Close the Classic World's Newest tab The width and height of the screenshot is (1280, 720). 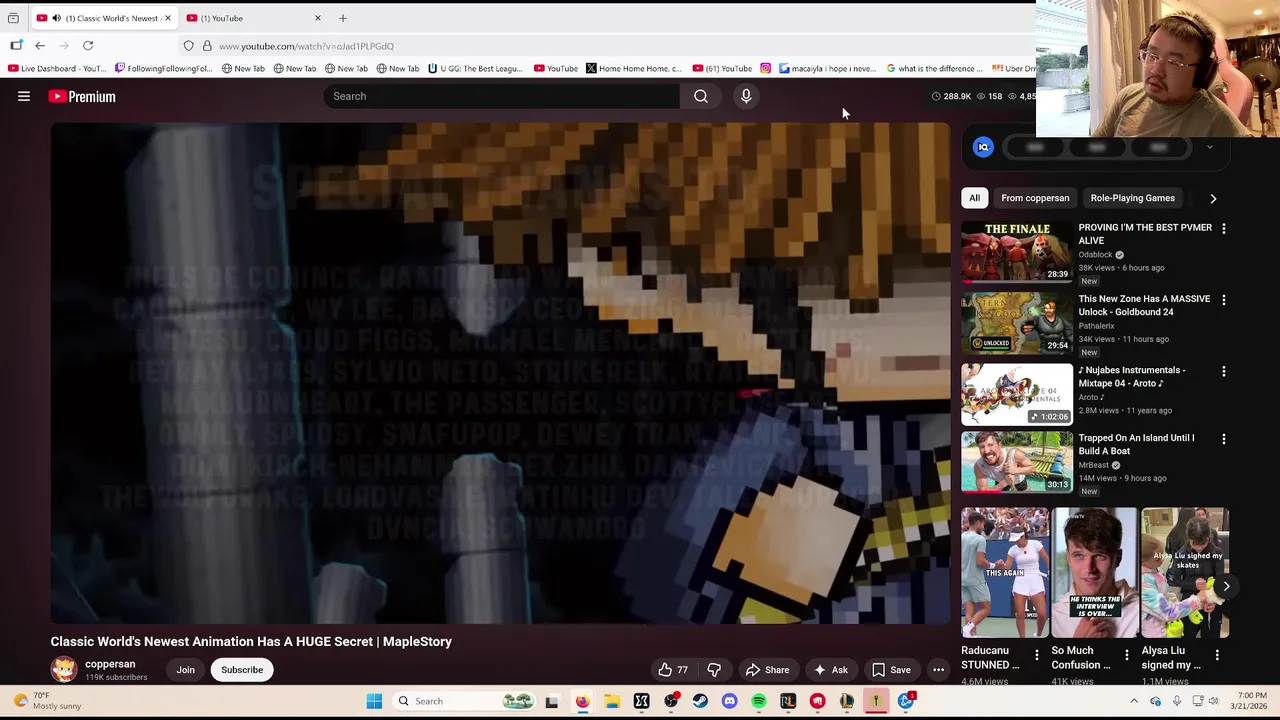pos(167,18)
